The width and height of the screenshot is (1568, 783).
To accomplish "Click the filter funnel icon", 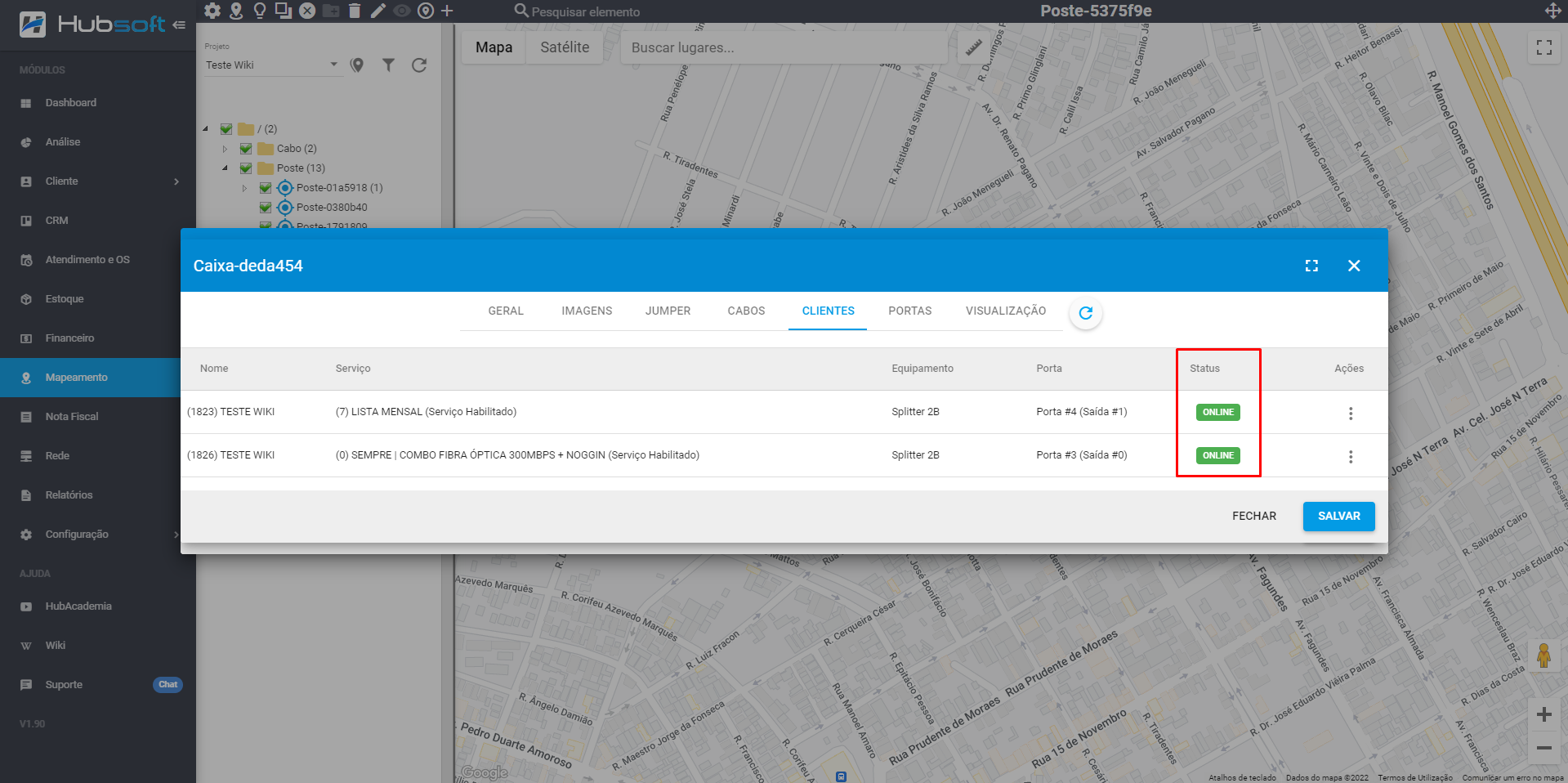I will (388, 65).
